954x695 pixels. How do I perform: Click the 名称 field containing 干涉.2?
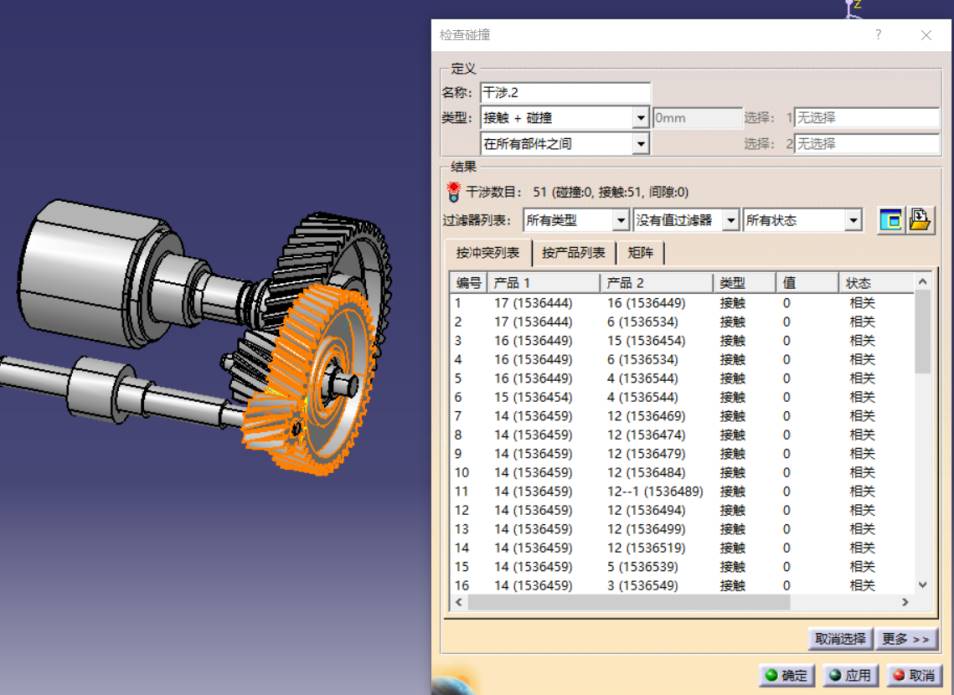pos(565,93)
